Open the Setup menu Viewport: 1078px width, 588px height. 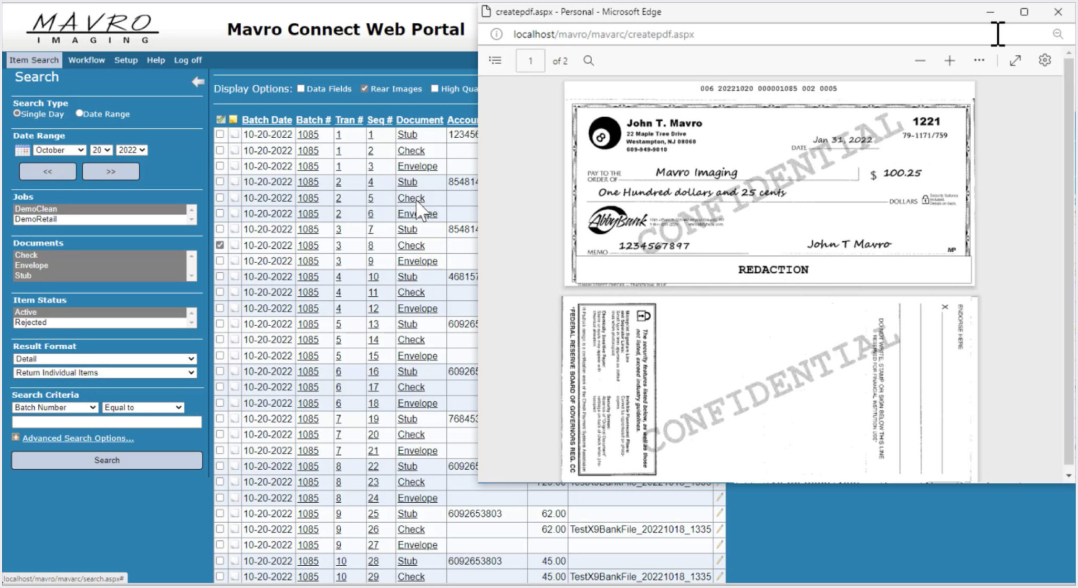coord(126,60)
